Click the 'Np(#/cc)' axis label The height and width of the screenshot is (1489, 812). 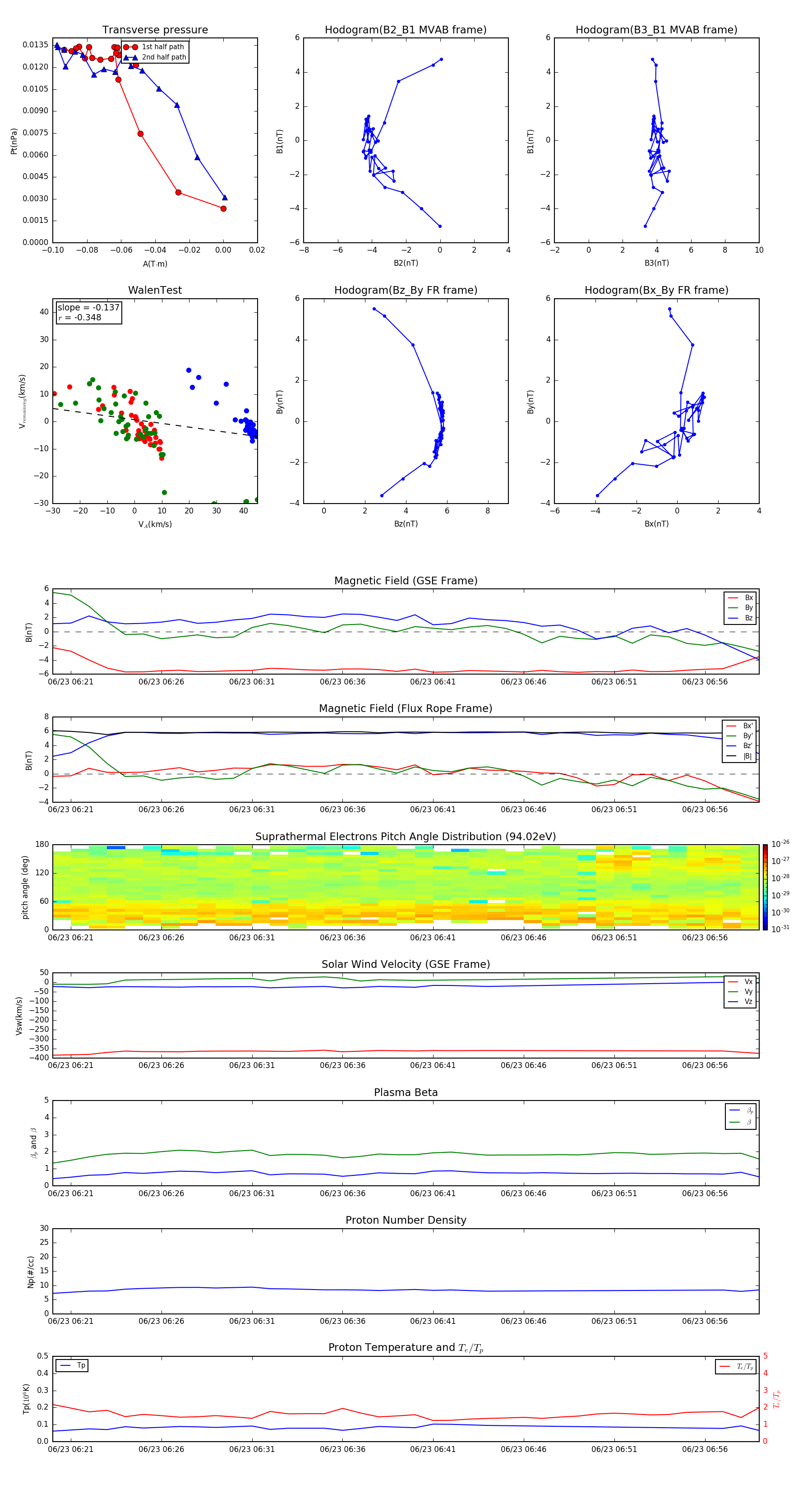tap(31, 1272)
